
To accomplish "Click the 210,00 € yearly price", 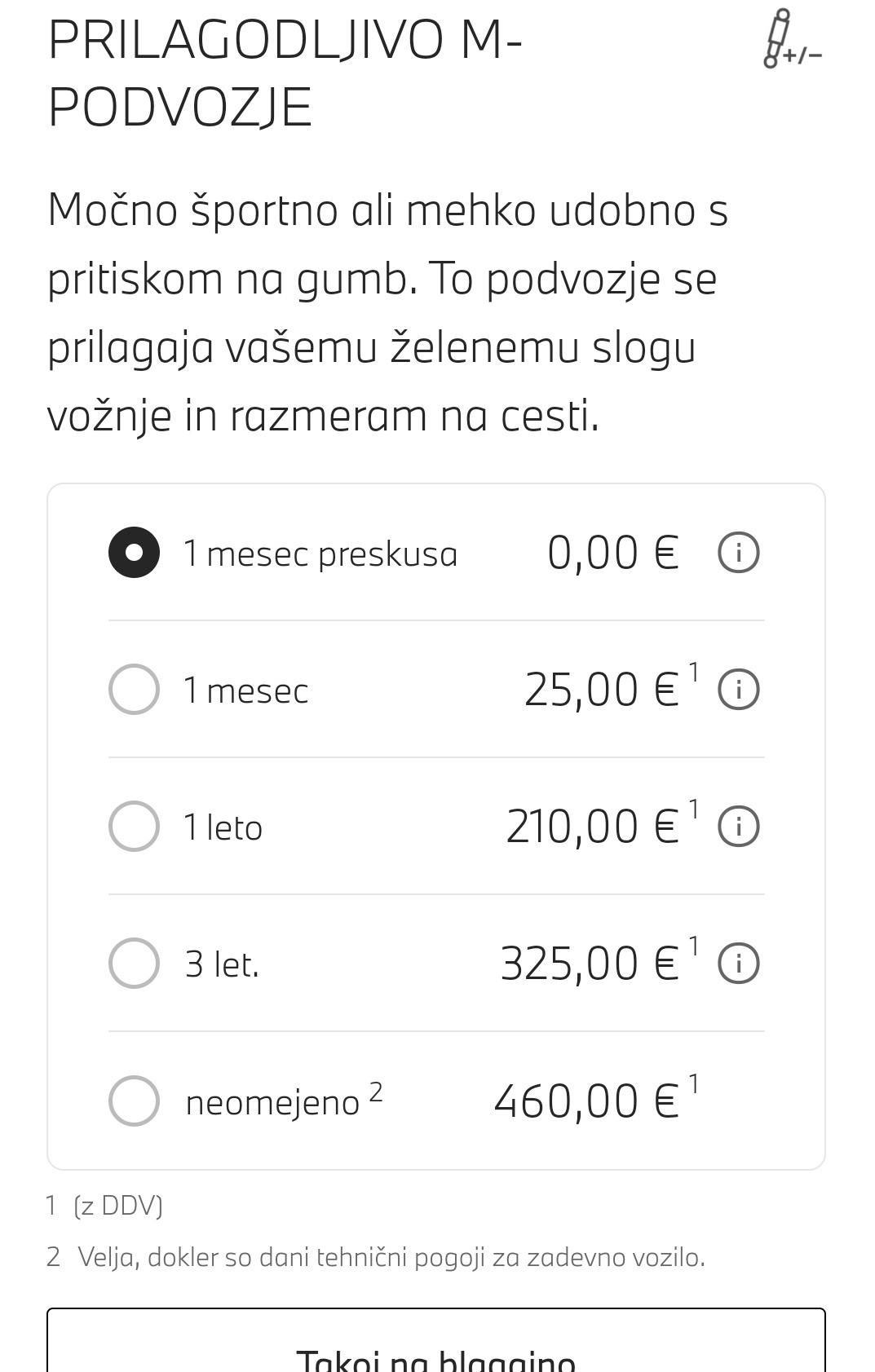I will tap(592, 827).
